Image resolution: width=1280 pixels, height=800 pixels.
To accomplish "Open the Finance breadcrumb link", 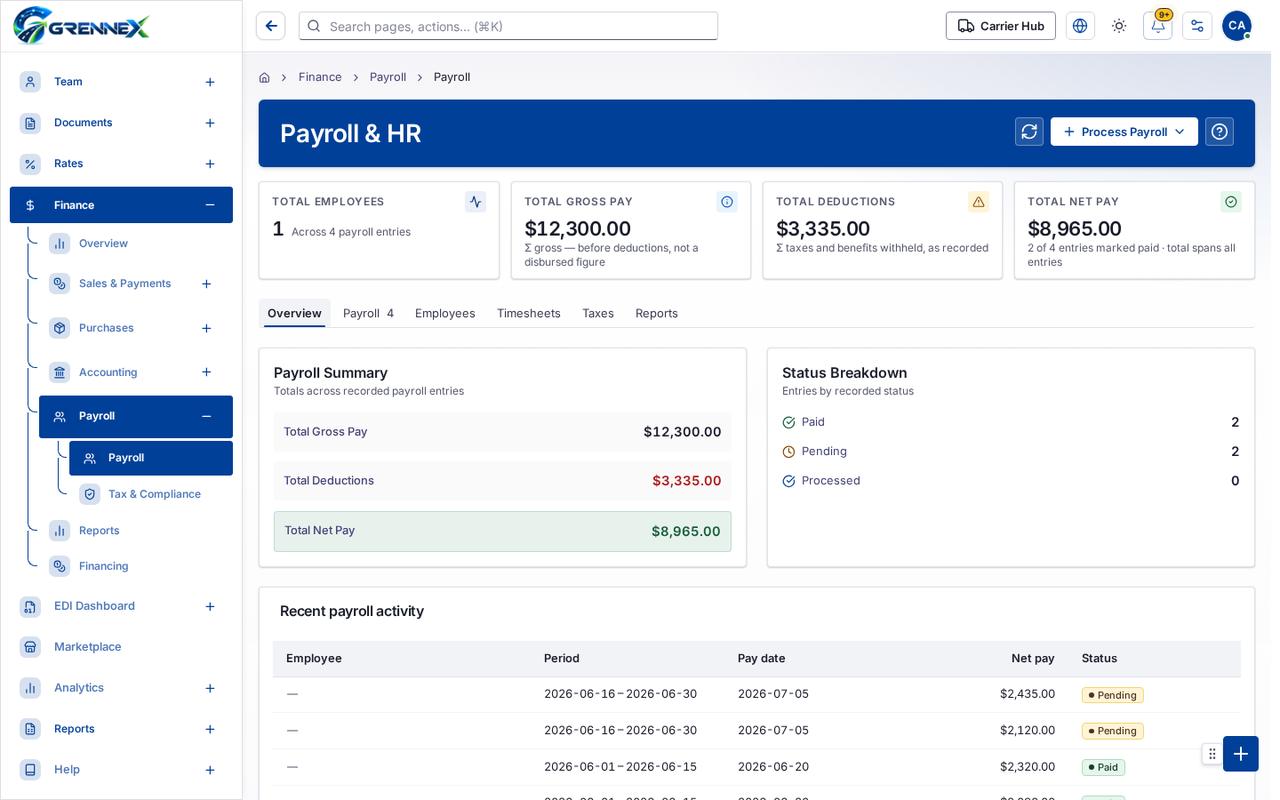I will tap(320, 77).
